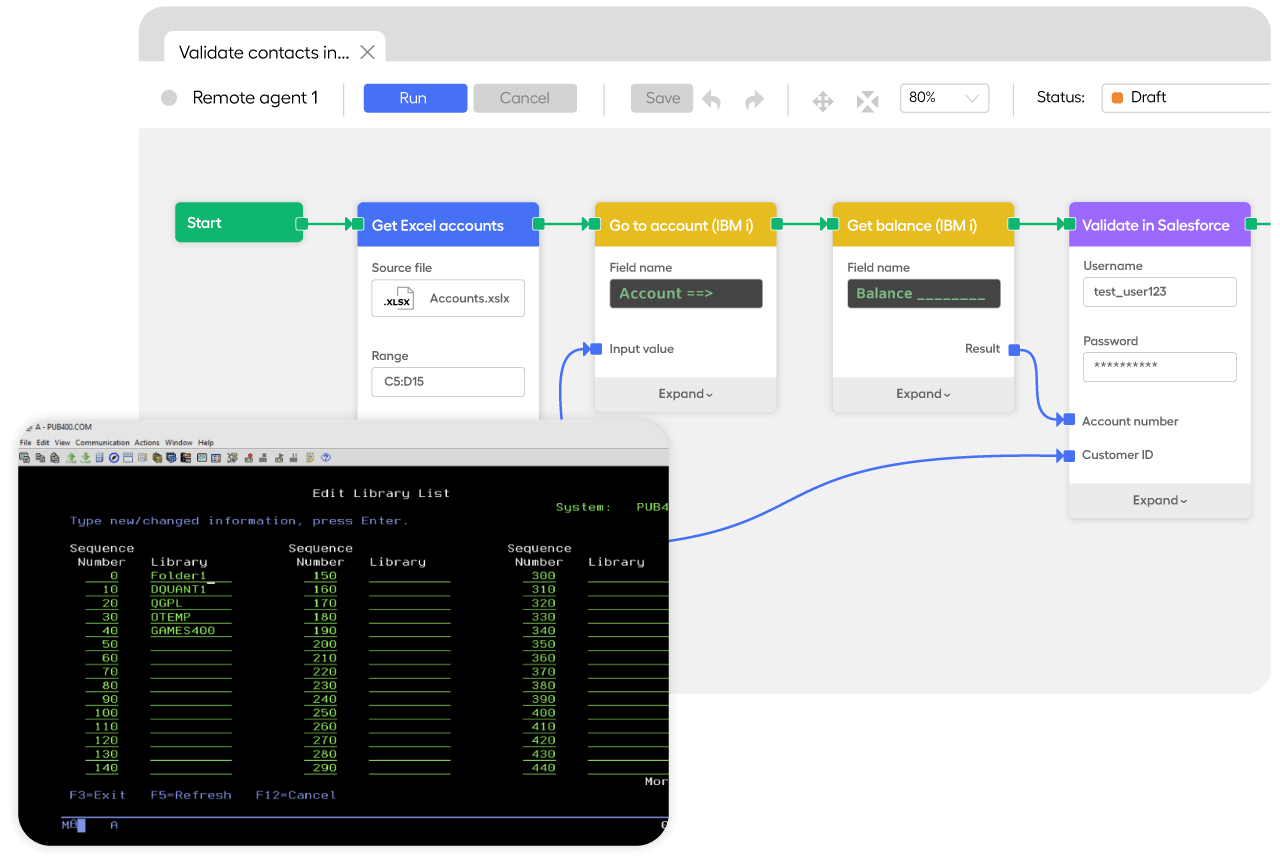Click the blue Customer ID input port

tap(1069, 455)
